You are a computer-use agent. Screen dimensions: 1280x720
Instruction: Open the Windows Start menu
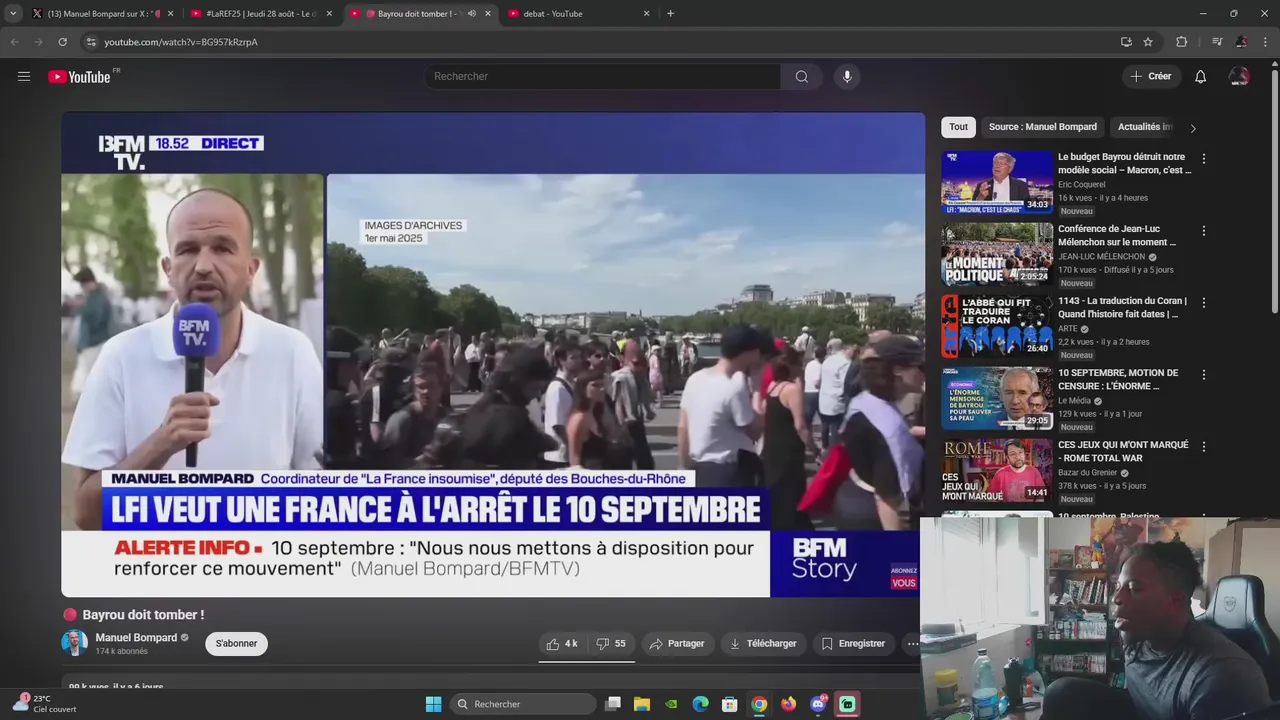click(x=433, y=704)
